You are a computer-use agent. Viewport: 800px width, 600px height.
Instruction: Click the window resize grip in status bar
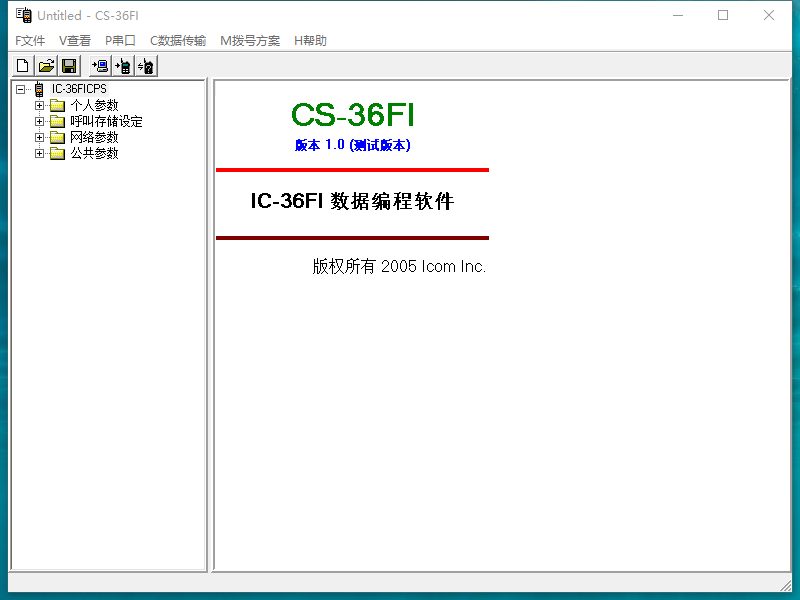coord(785,584)
